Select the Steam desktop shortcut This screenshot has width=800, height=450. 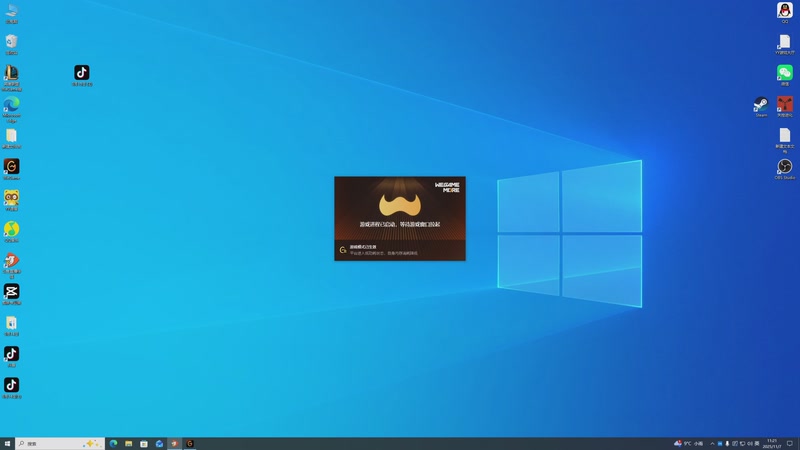pos(761,105)
